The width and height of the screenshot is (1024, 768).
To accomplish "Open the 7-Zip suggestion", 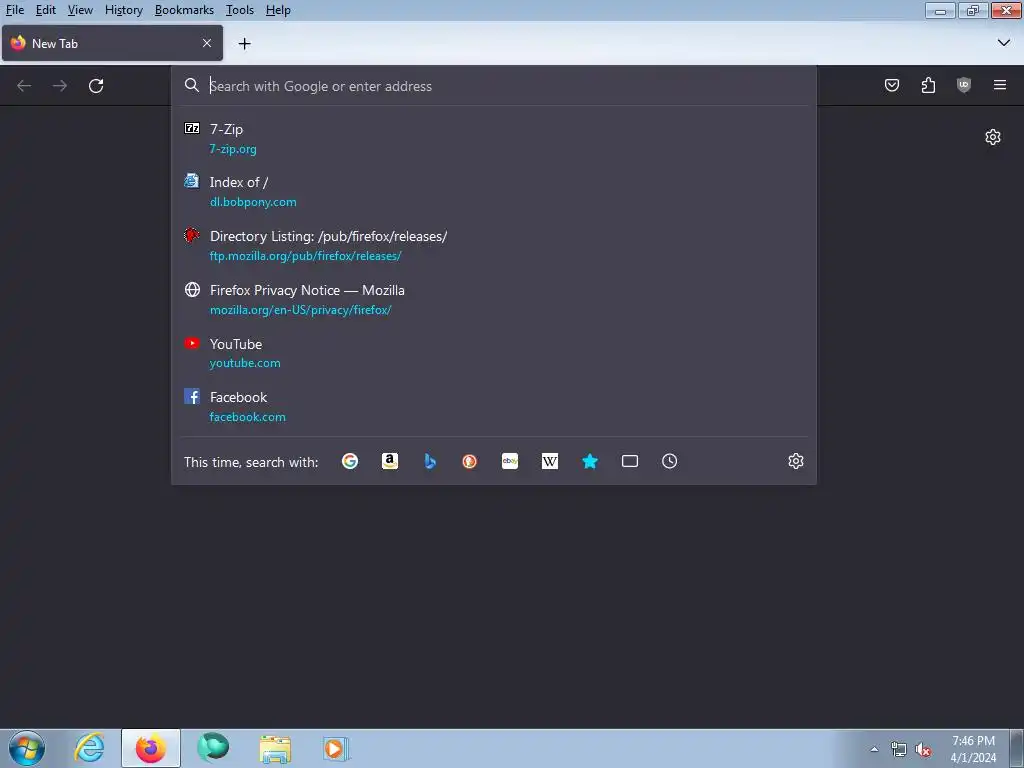I will click(x=494, y=138).
